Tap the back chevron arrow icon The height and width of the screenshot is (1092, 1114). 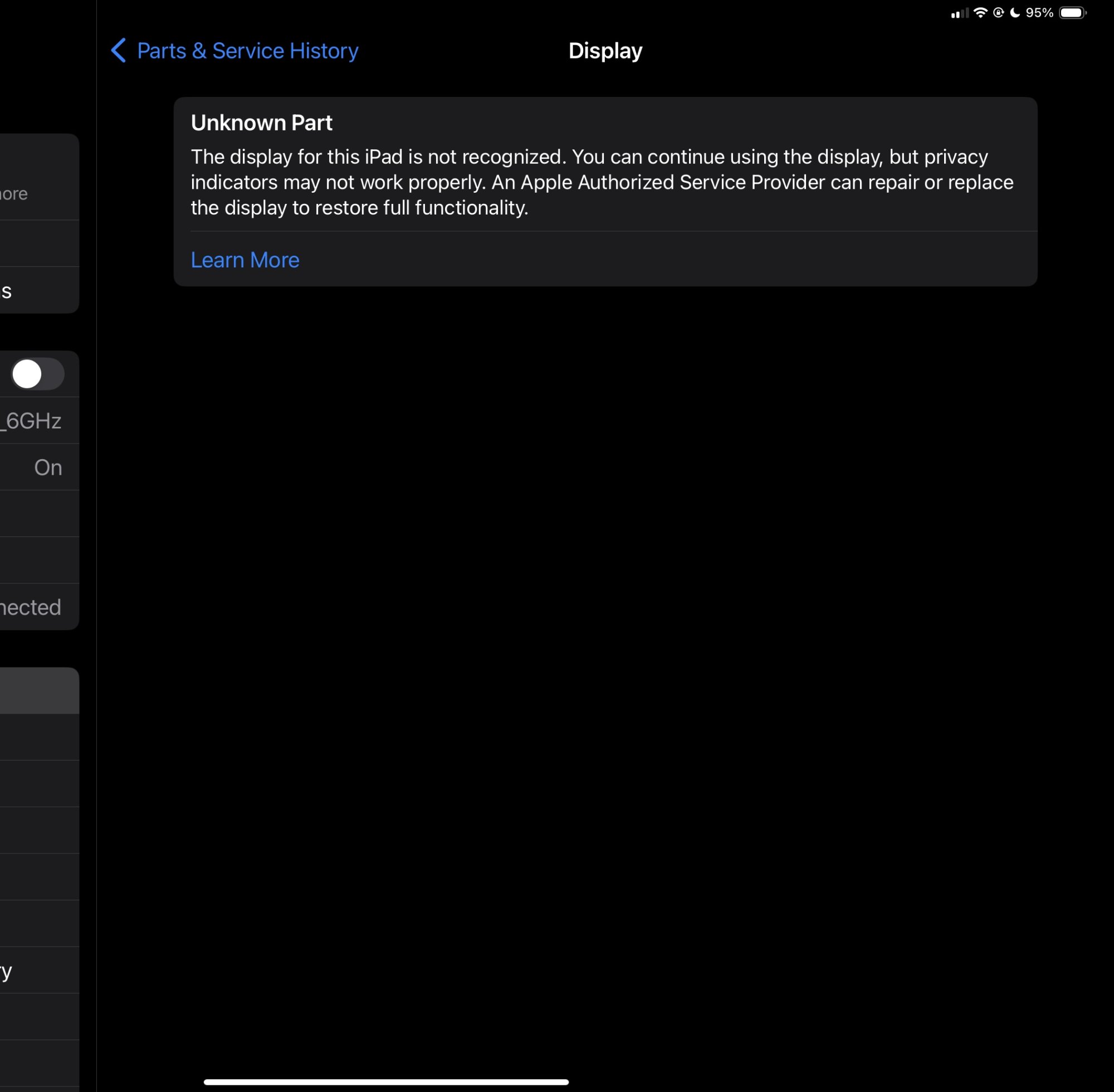tap(118, 51)
